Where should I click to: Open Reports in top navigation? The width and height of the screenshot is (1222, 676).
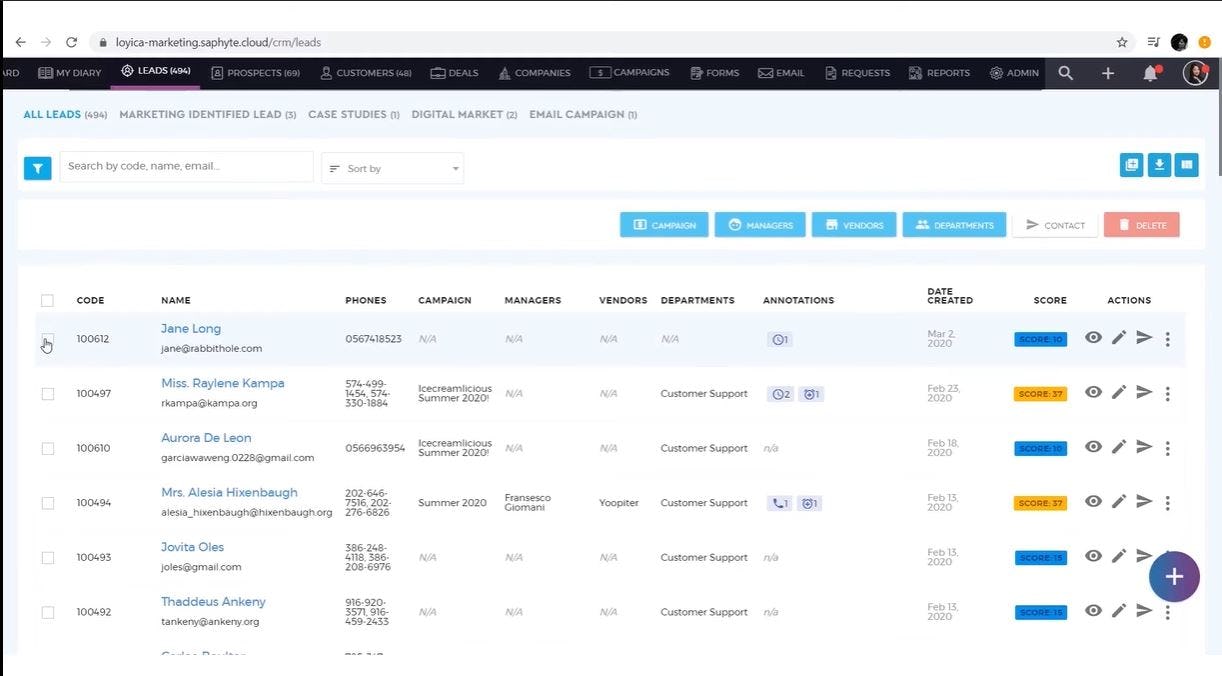[939, 73]
